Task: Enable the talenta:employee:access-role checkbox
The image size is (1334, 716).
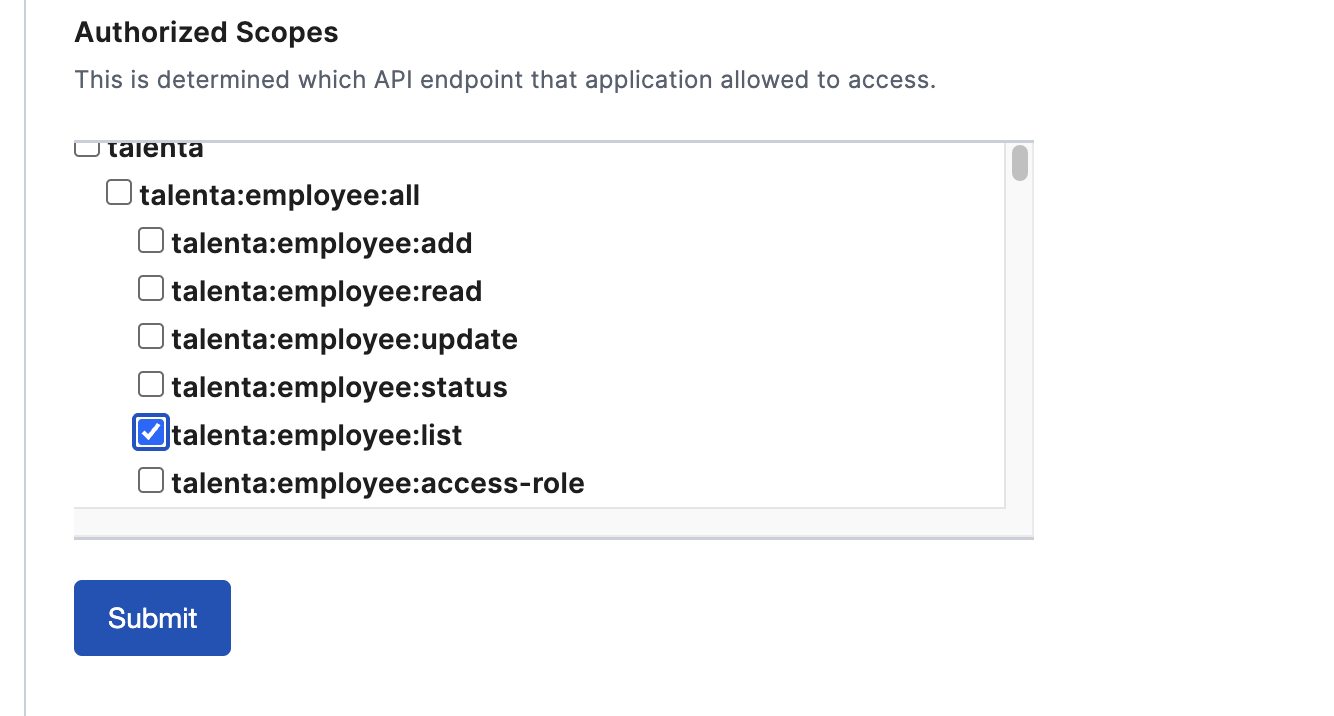Action: pos(151,481)
